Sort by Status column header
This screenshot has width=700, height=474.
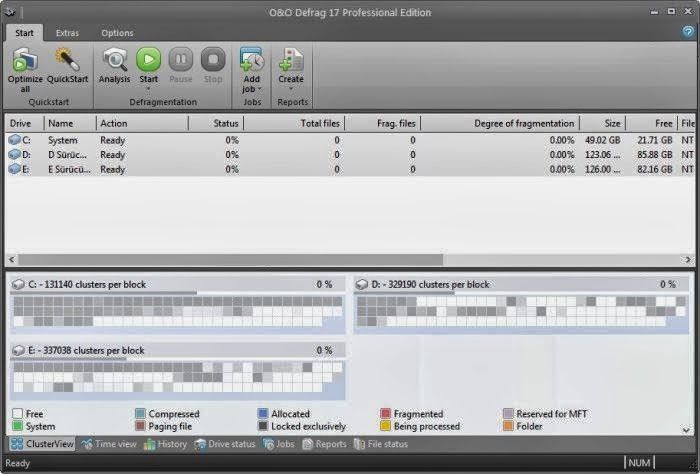coord(216,124)
